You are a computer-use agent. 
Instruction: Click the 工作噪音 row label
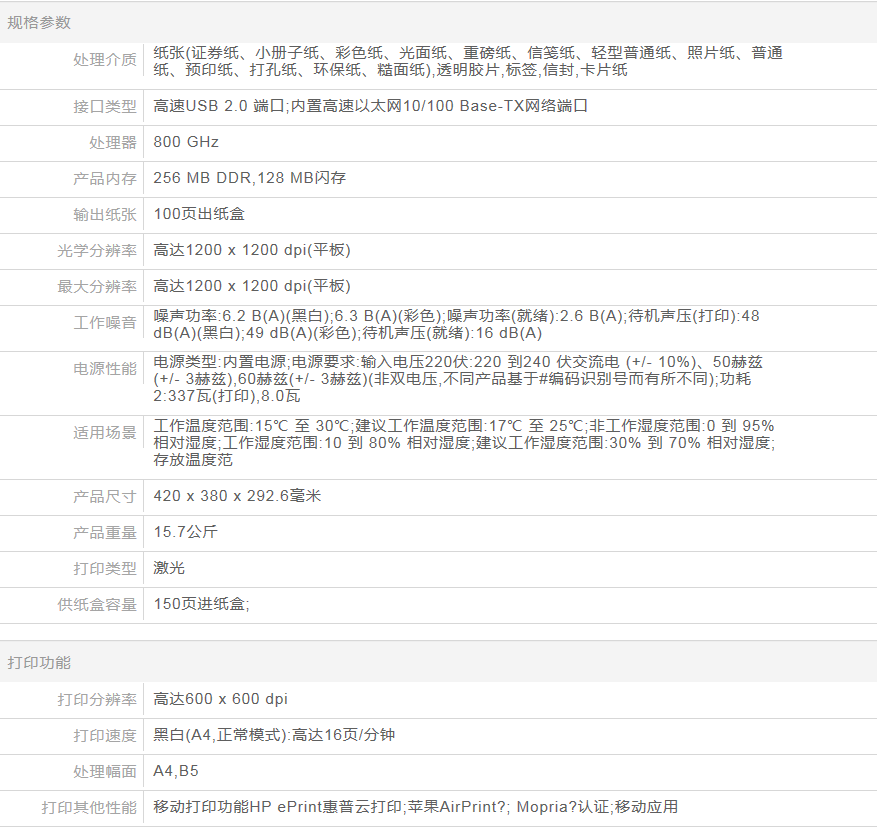pos(105,323)
